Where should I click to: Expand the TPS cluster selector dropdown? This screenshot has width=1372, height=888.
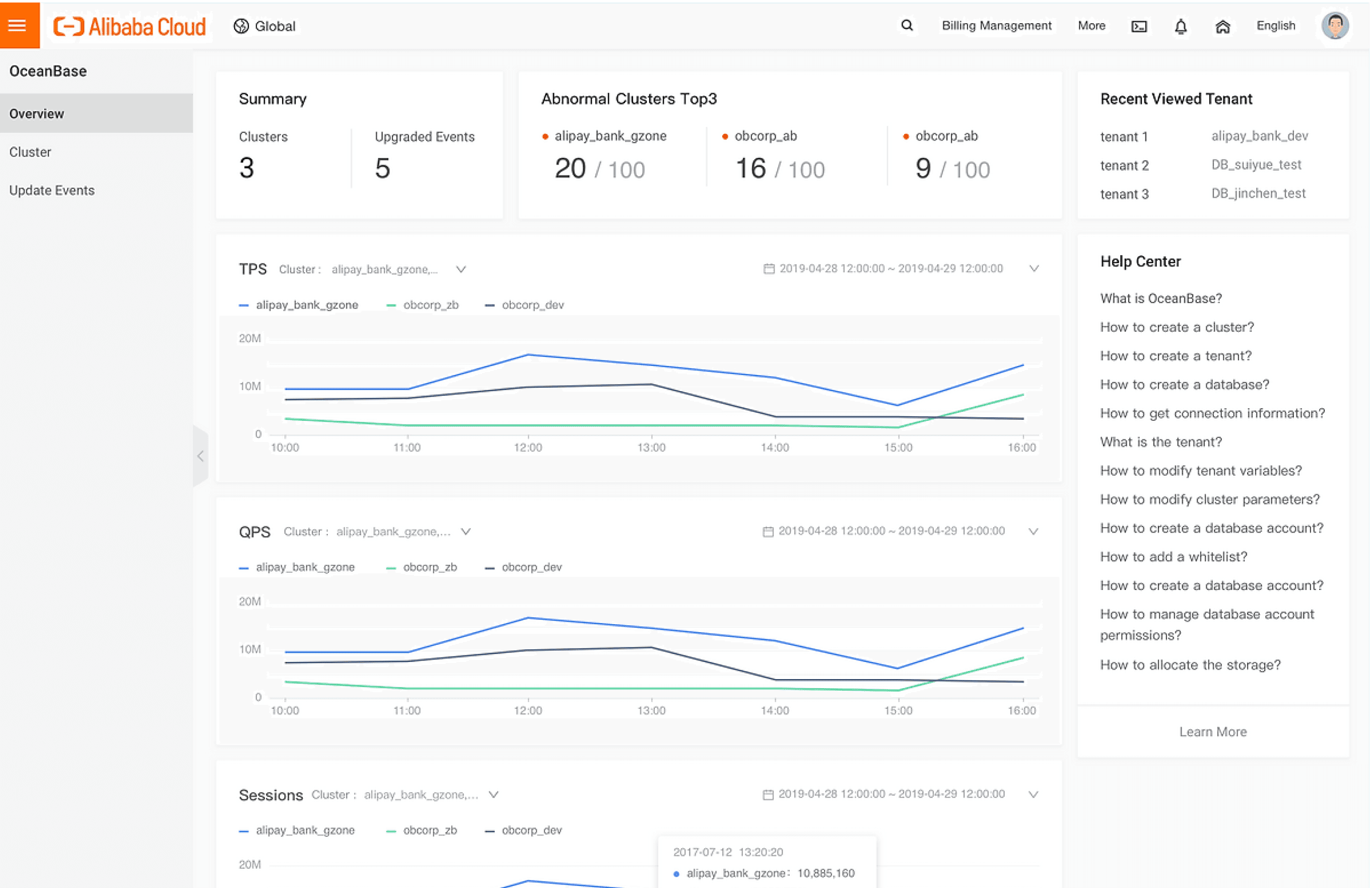(x=460, y=269)
